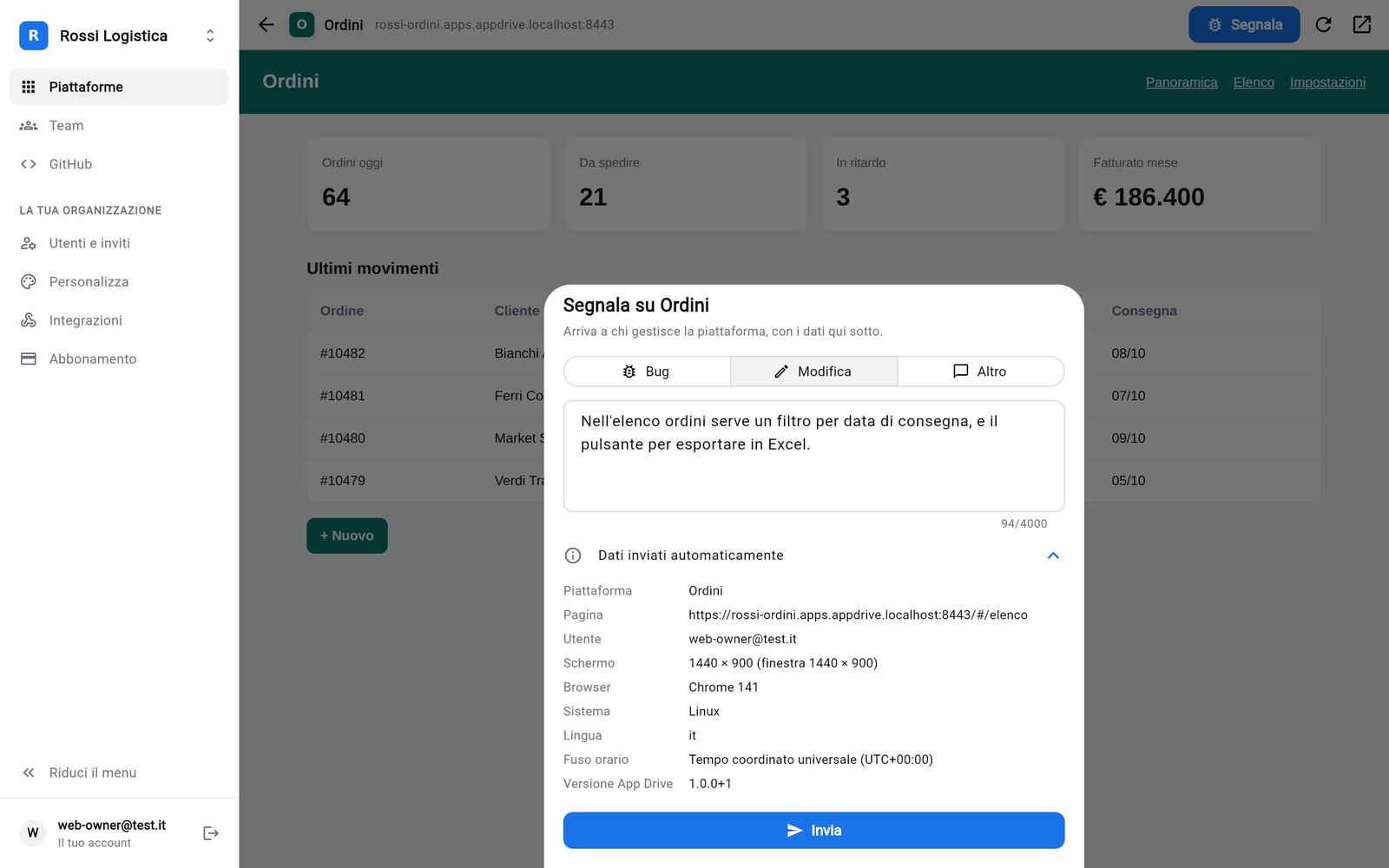Open the Impostazioni link

pos(1327,82)
